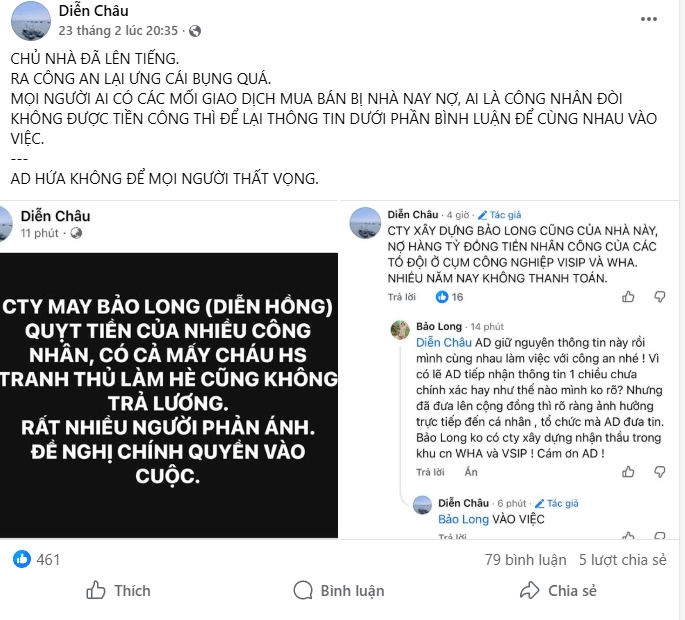Open the post options three-dot menu
Image resolution: width=685 pixels, height=620 pixels.
coord(650,16)
